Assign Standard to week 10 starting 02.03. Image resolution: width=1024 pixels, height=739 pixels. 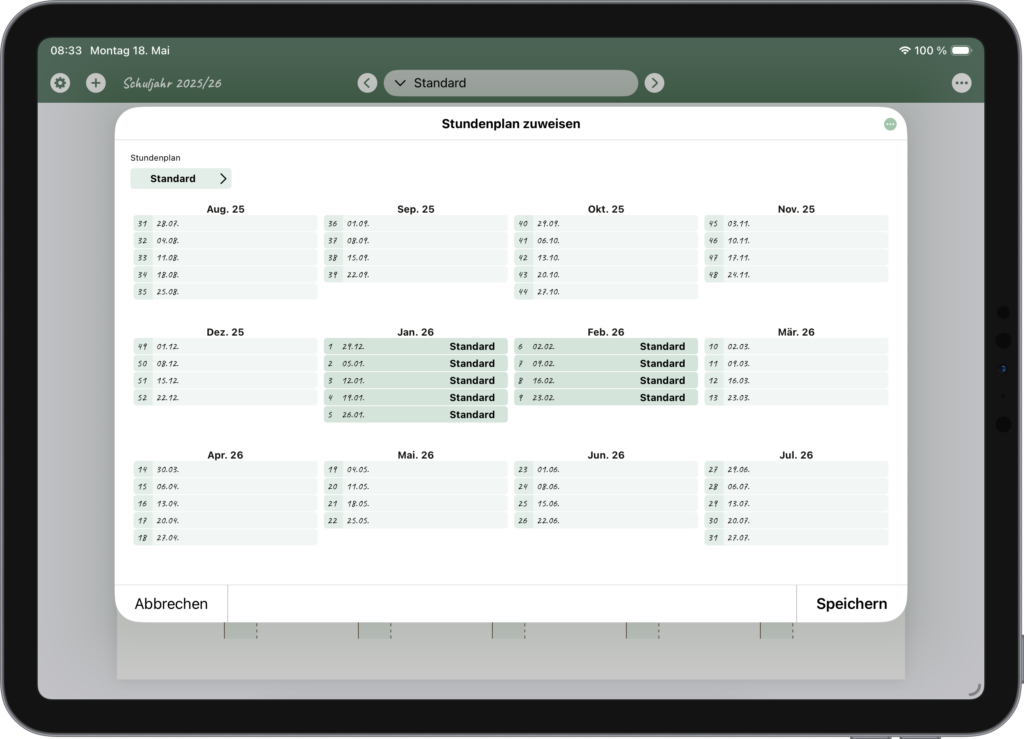point(796,347)
